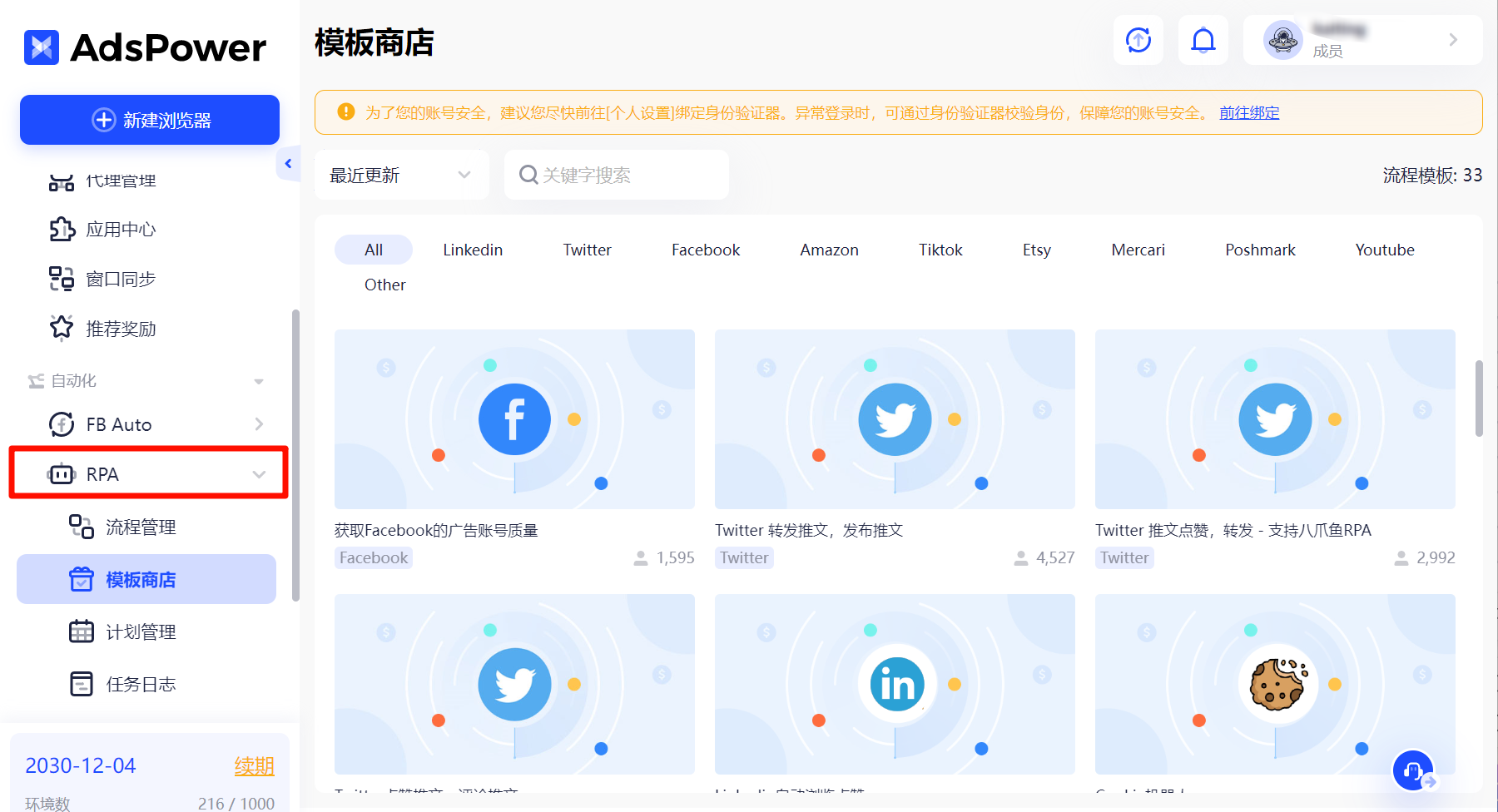Open 推荐奖励 in the sidebar
1498x812 pixels.
121,329
